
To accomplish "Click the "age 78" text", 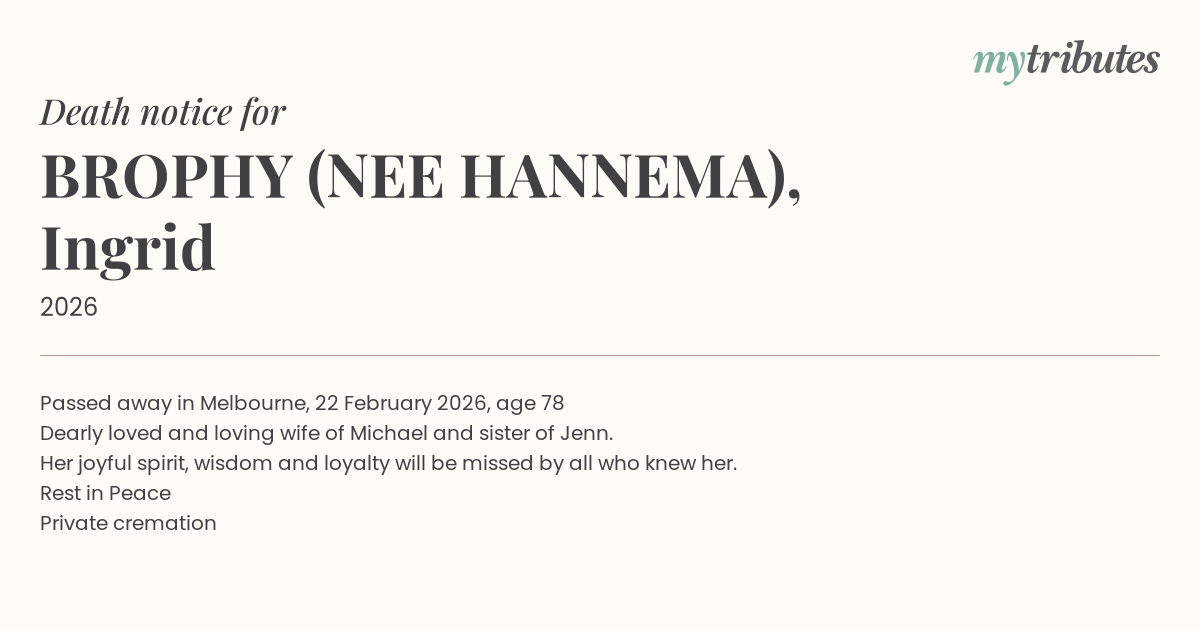I will (537, 403).
